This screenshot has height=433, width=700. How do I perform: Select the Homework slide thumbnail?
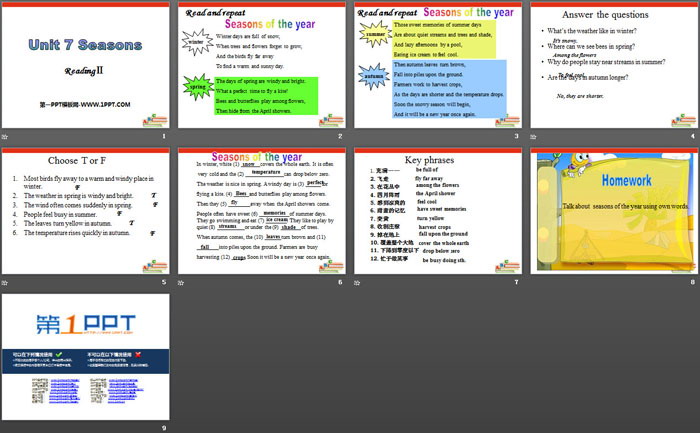pyautogui.click(x=613, y=211)
